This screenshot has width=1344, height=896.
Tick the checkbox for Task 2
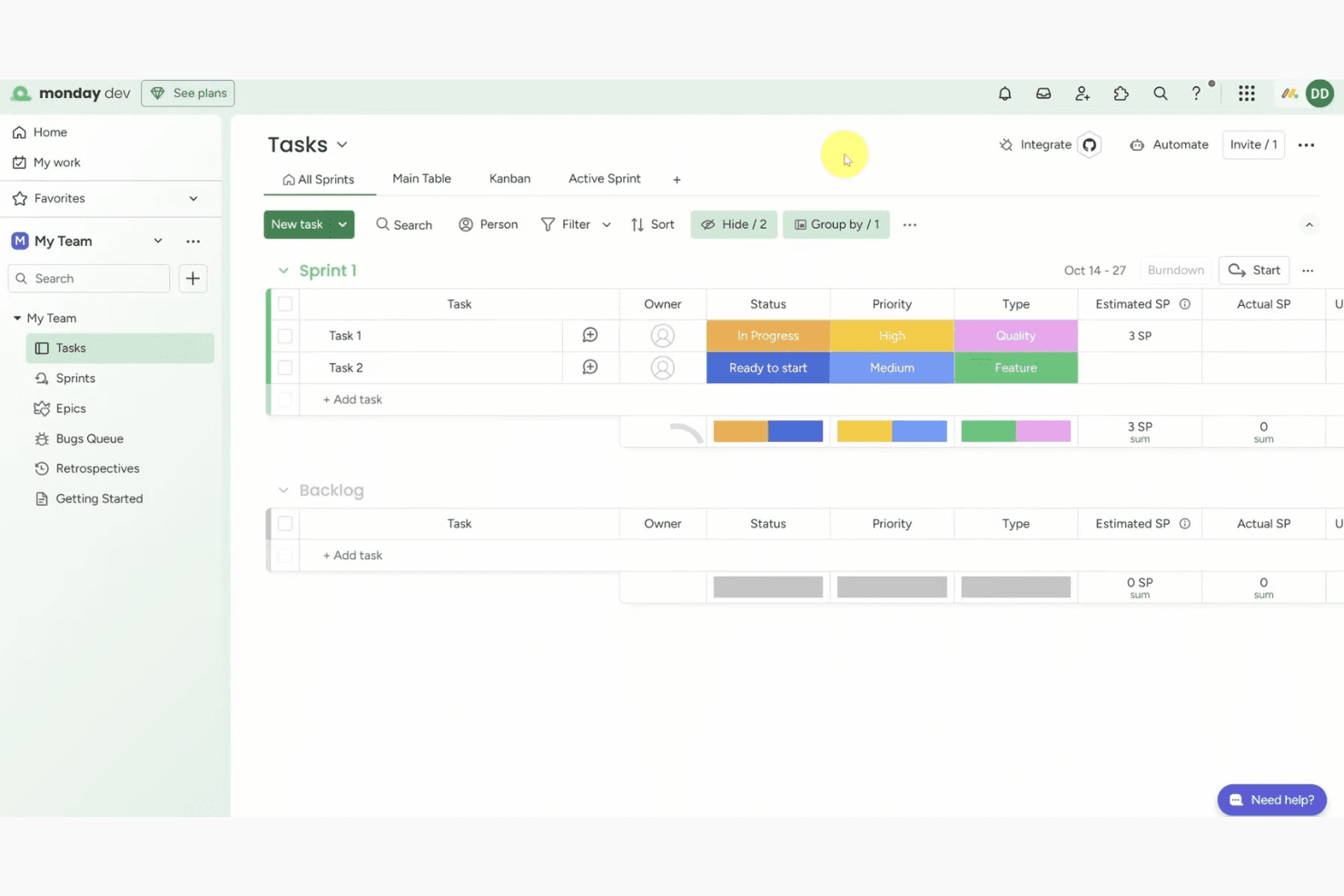coord(285,368)
